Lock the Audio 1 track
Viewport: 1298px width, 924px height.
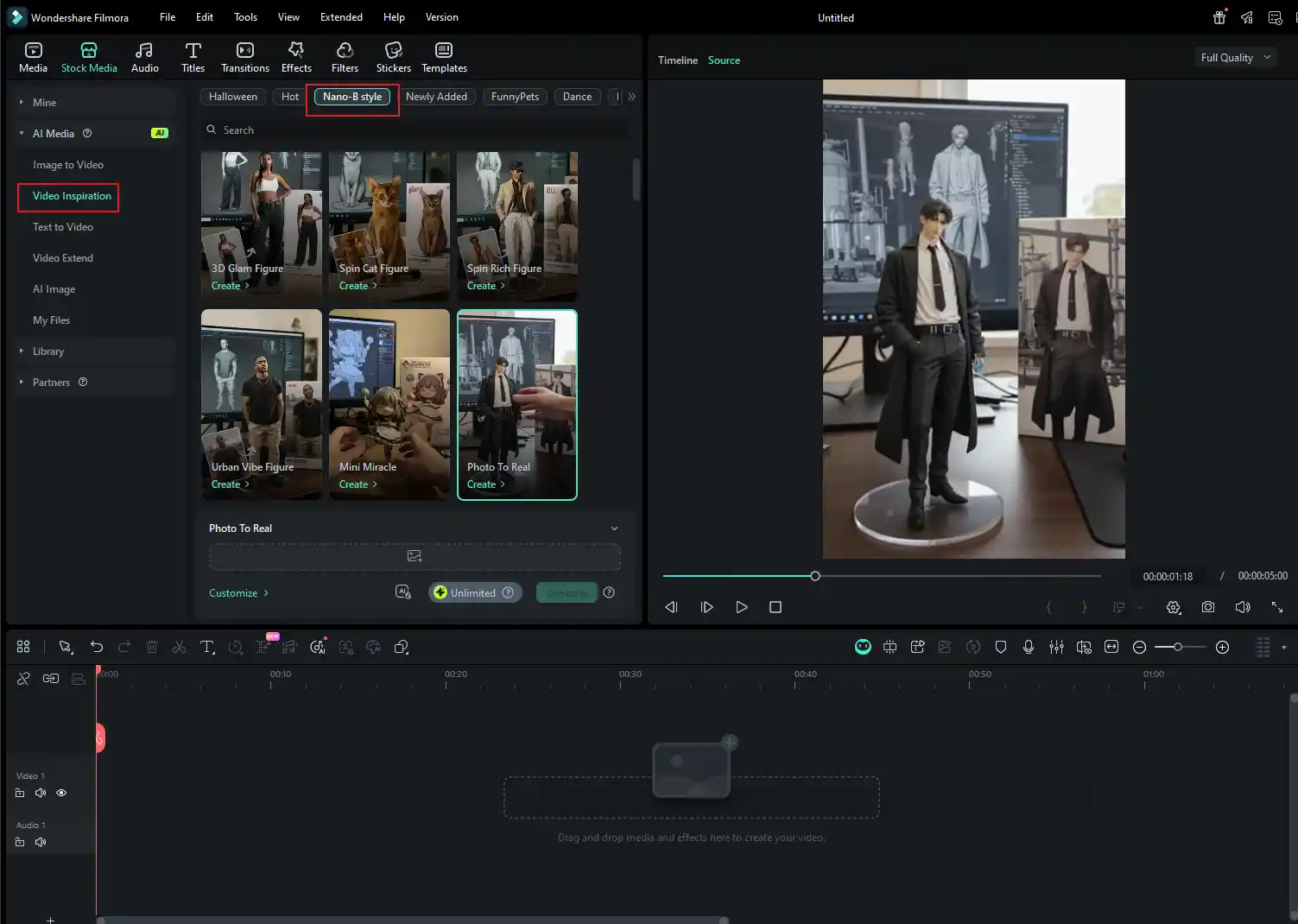click(x=20, y=842)
